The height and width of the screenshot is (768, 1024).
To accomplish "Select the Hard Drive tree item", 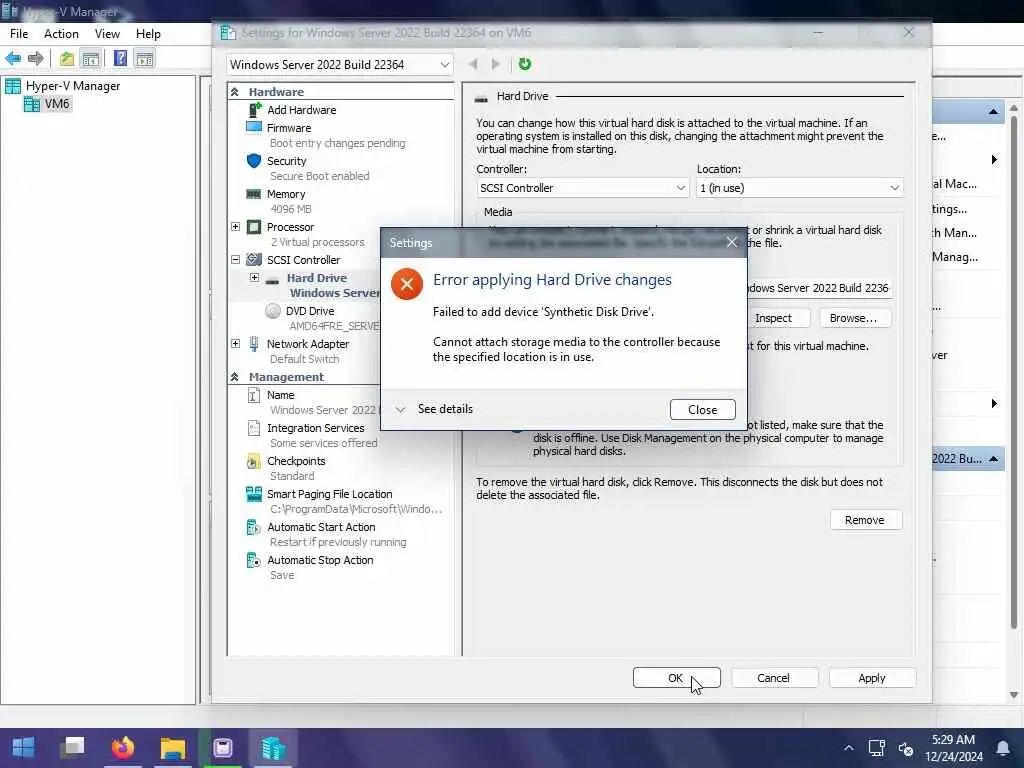I will coord(317,278).
